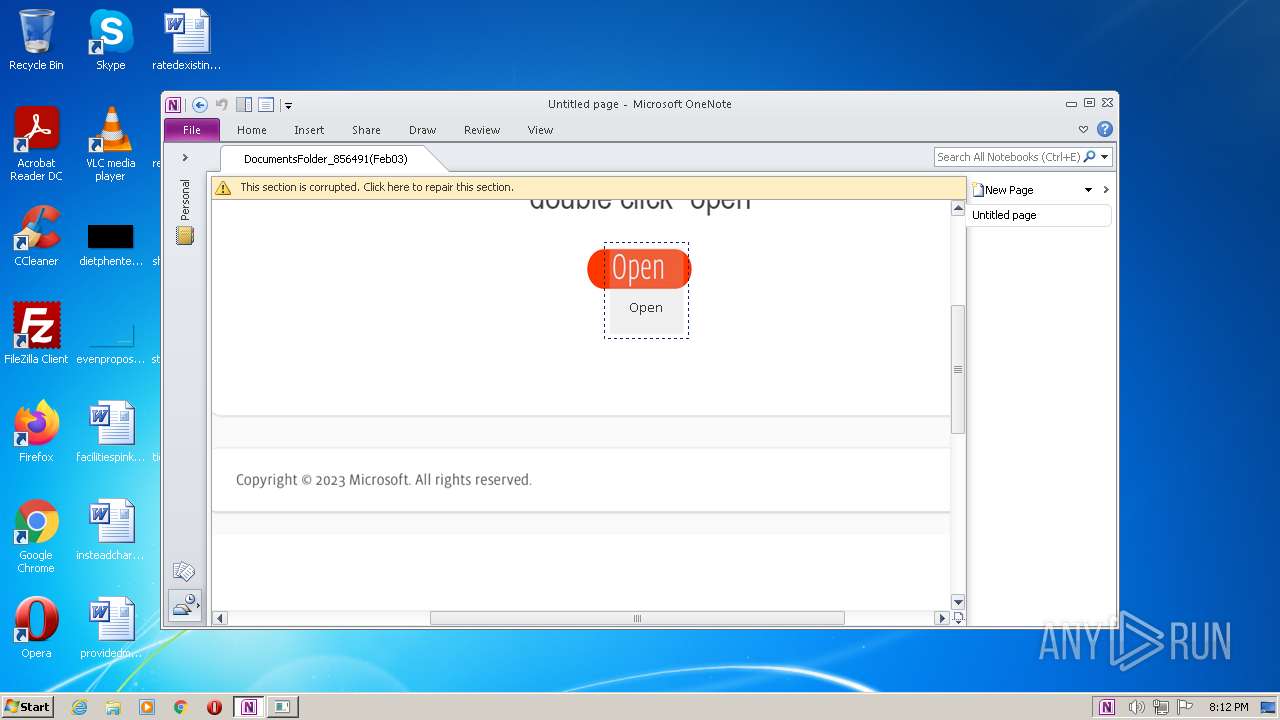Image resolution: width=1280 pixels, height=720 pixels.
Task: Click the Back navigation arrow in OneNote
Action: 200,104
